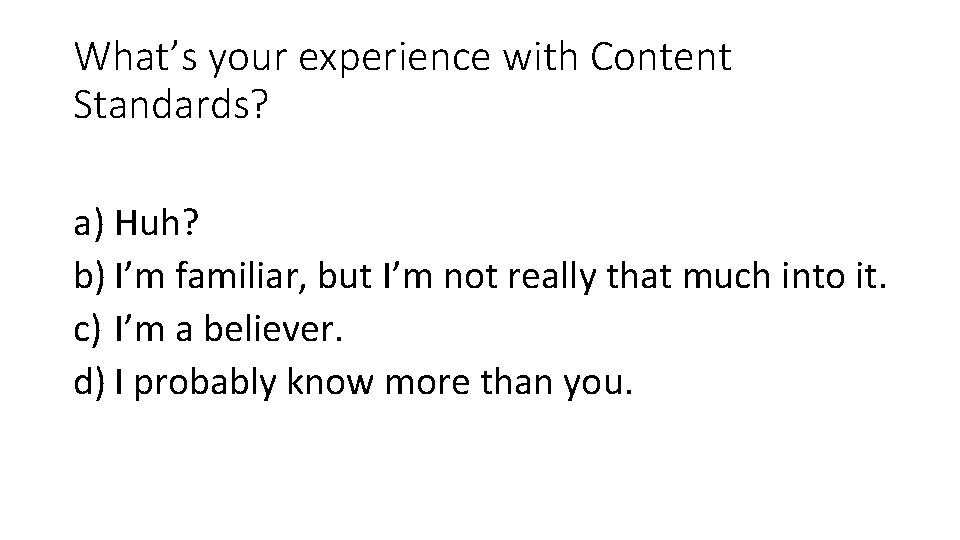
Task: Click the word "Content" in the title
Action: click(661, 58)
